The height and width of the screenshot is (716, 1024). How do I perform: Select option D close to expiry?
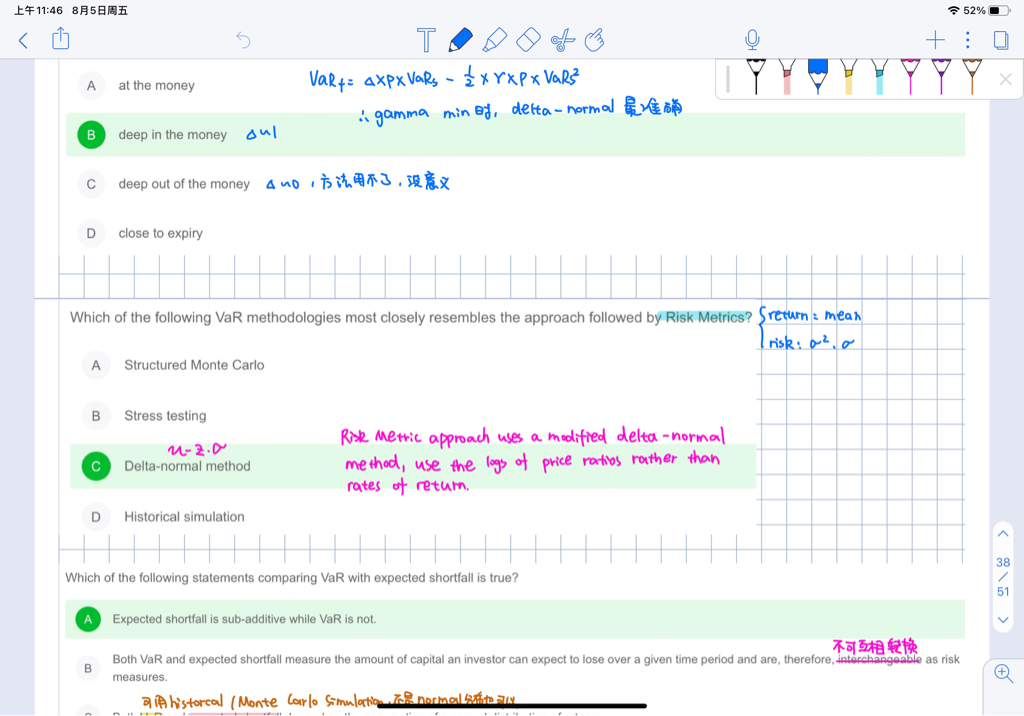(91, 233)
